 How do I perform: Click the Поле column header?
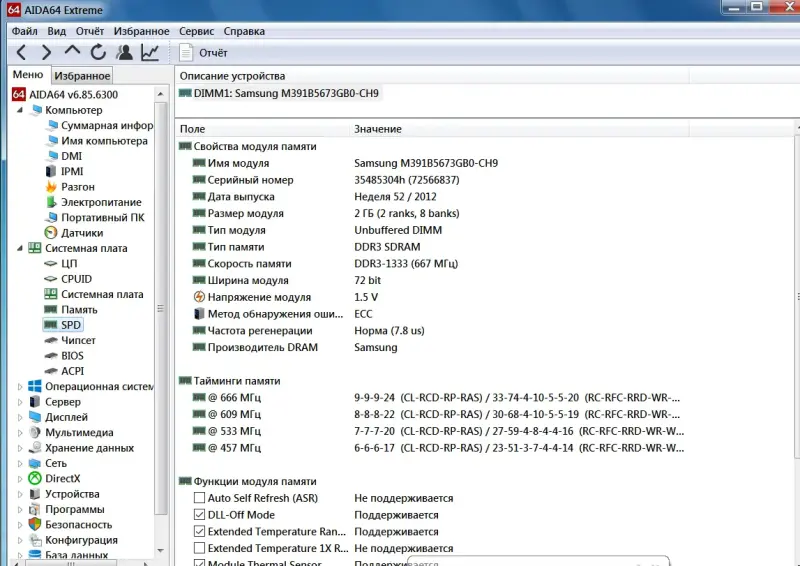pyautogui.click(x=263, y=129)
